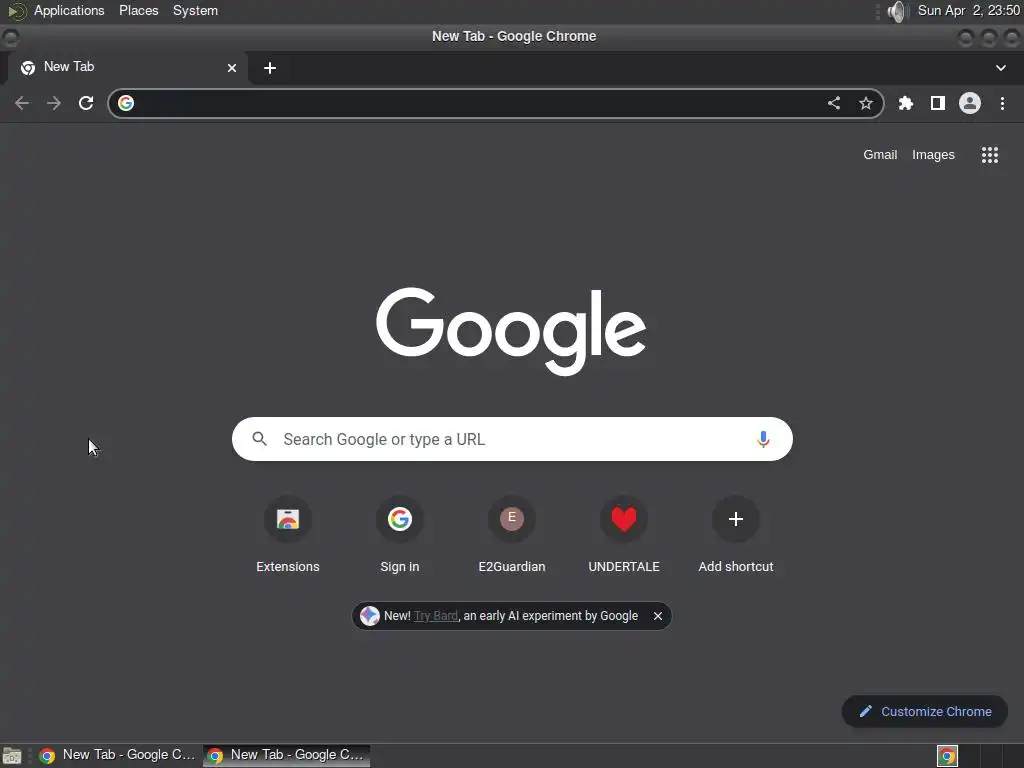1024x768 pixels.
Task: Click the show desktop icon in the bottom panel
Action: coord(12,756)
